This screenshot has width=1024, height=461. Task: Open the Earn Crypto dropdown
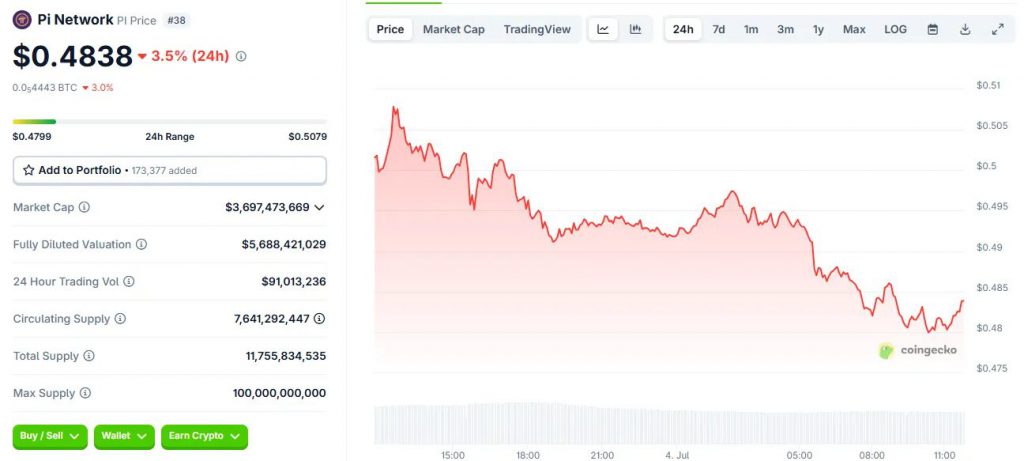[x=204, y=436]
